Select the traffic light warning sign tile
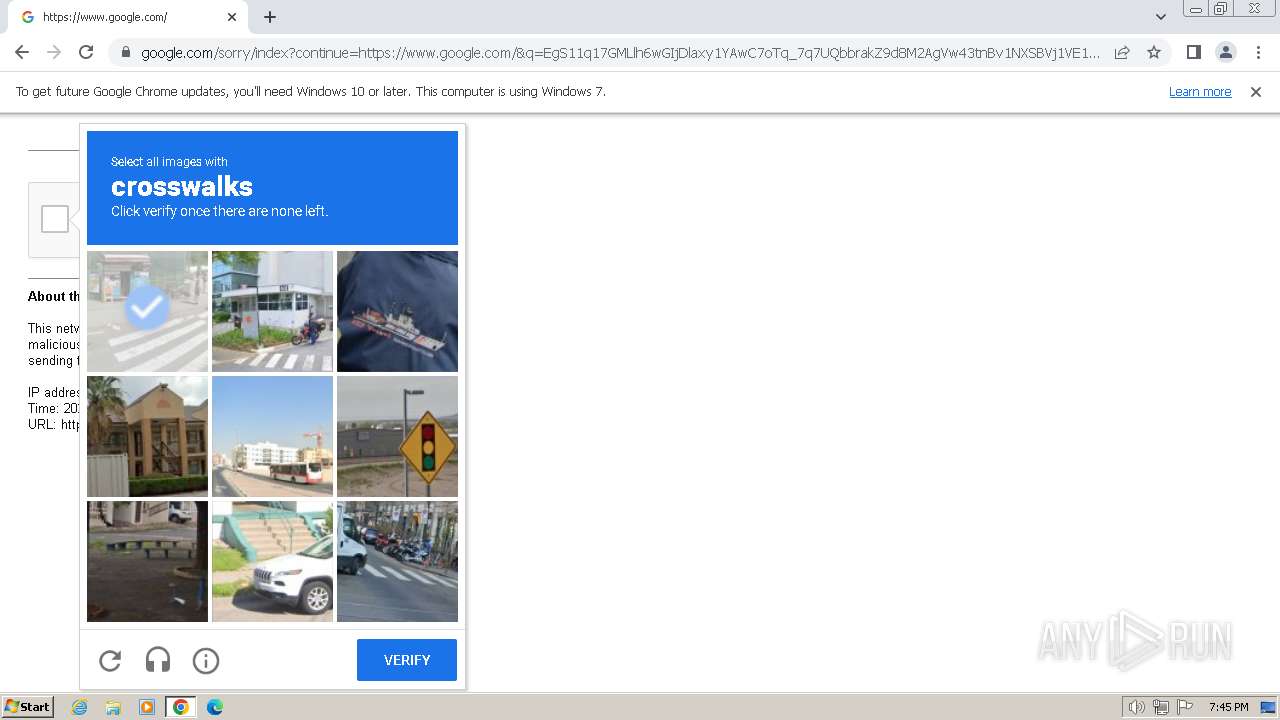The image size is (1280, 720). [x=397, y=436]
